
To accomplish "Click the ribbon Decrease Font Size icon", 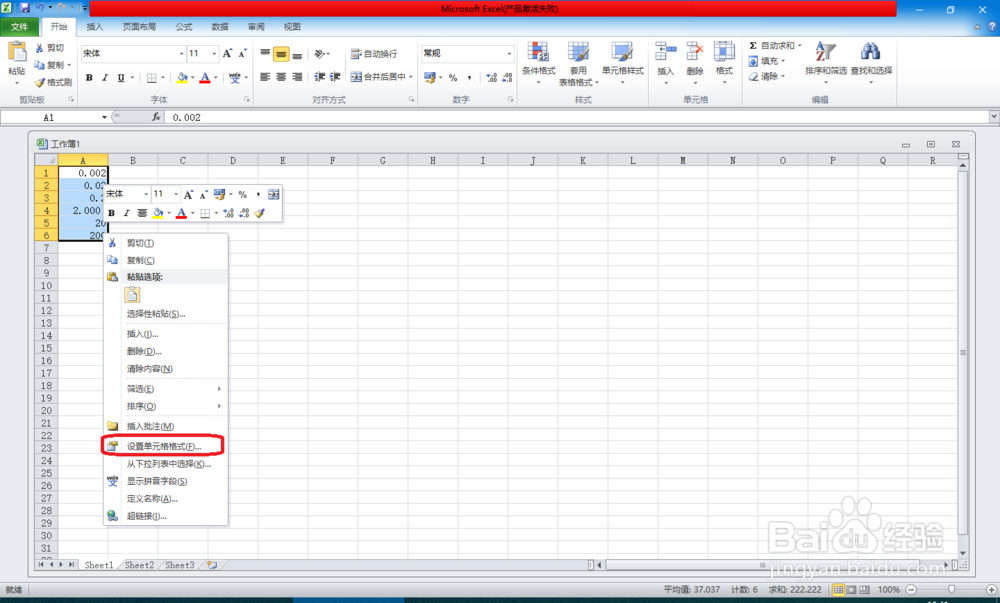I will tap(242, 54).
